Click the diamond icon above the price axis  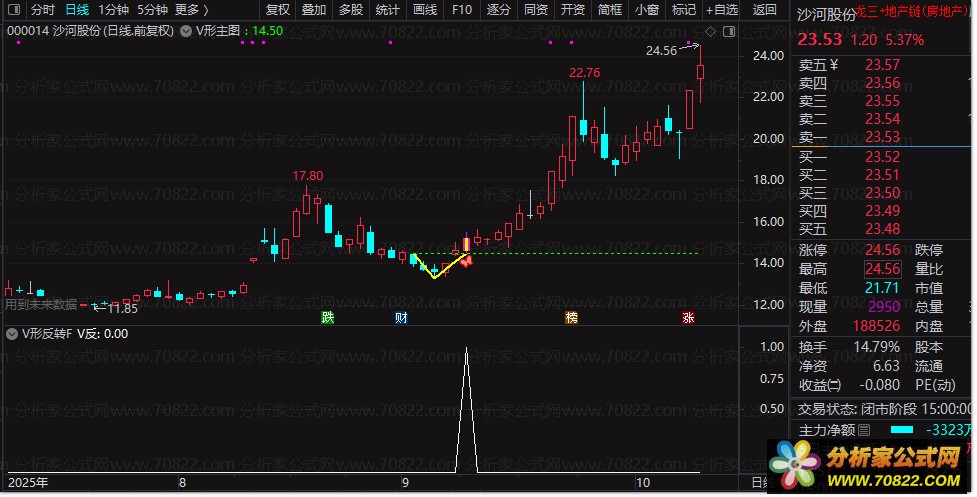[x=710, y=31]
